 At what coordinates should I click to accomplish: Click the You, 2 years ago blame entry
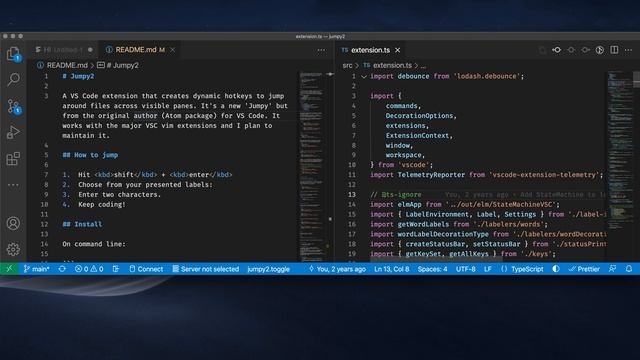click(x=337, y=269)
